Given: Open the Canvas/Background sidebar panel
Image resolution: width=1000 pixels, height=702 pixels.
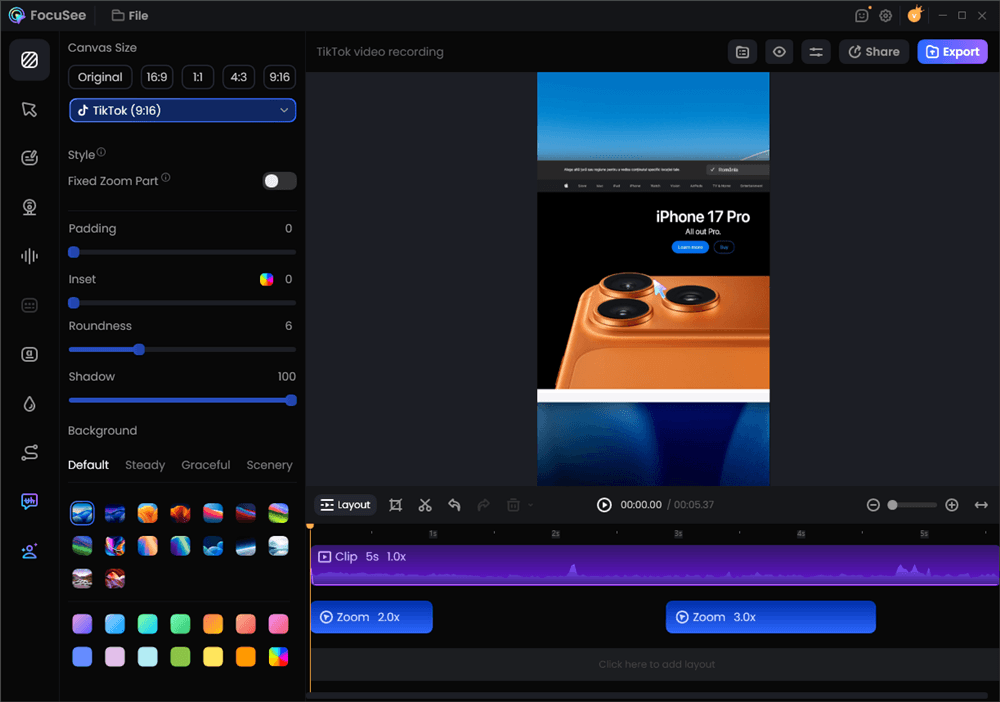Looking at the screenshot, I should click(x=29, y=60).
